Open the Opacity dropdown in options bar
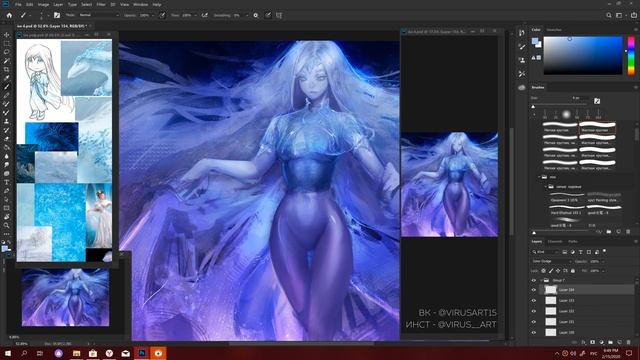The image size is (640, 360). click(153, 15)
